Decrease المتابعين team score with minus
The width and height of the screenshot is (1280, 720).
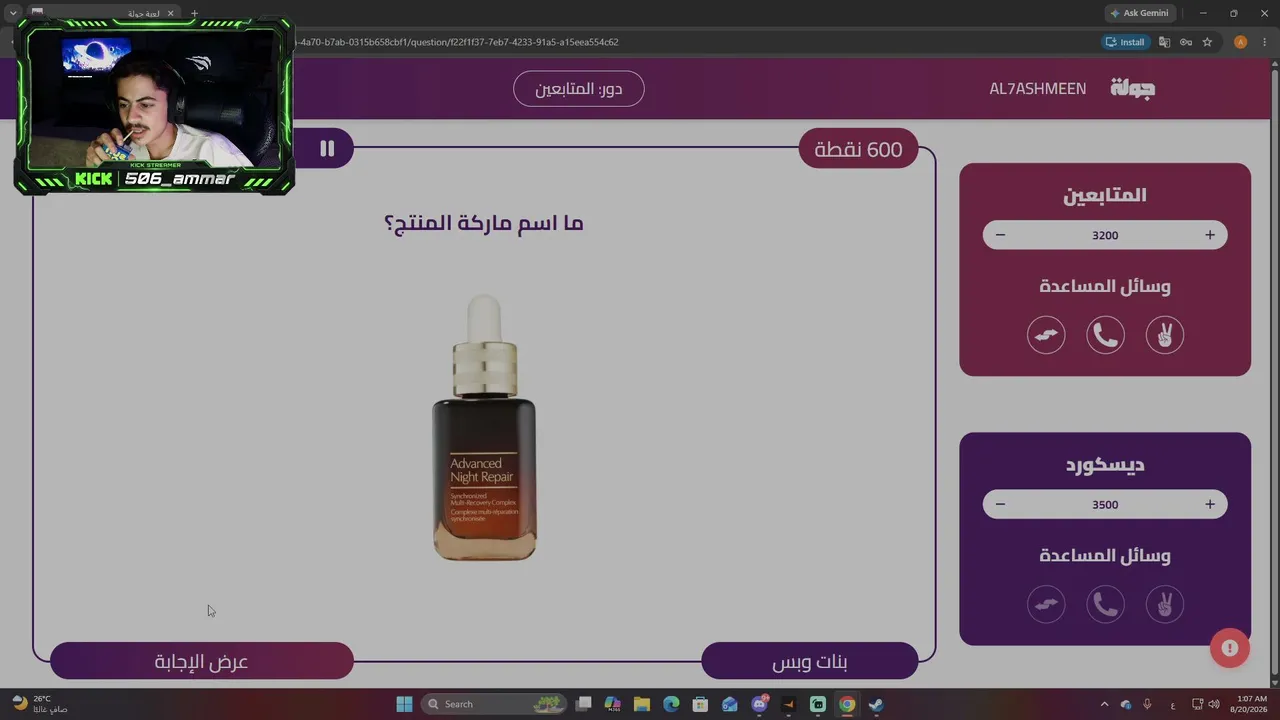[x=1000, y=235]
